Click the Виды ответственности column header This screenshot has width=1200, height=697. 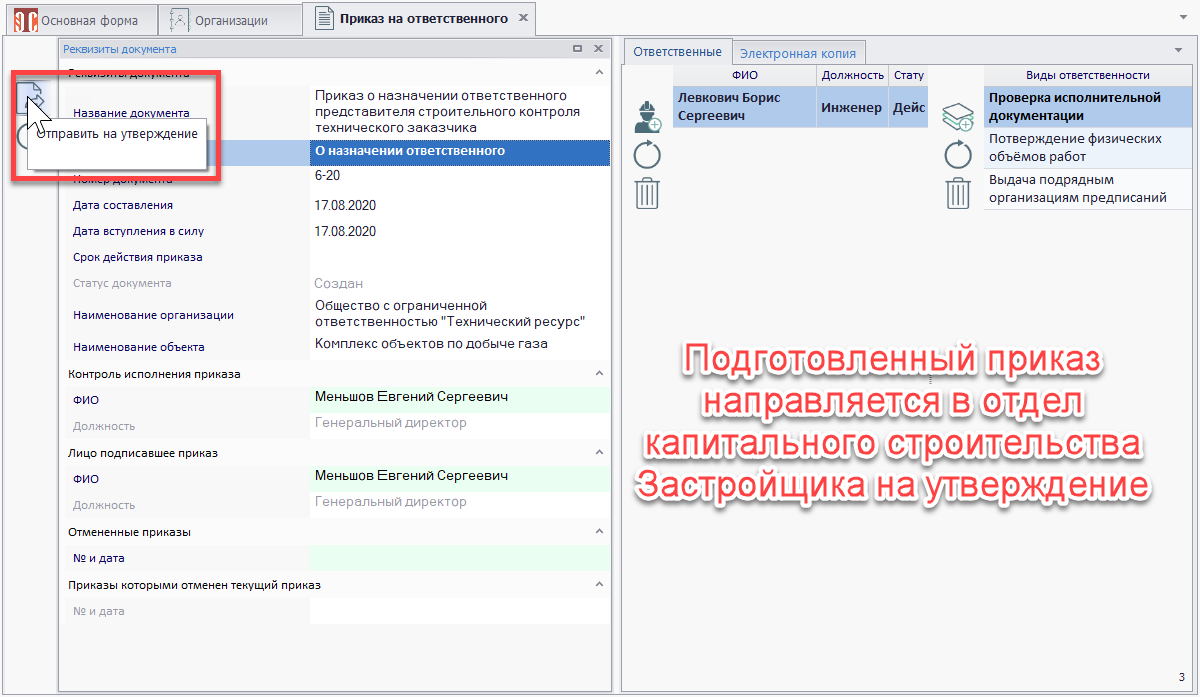[1088, 75]
